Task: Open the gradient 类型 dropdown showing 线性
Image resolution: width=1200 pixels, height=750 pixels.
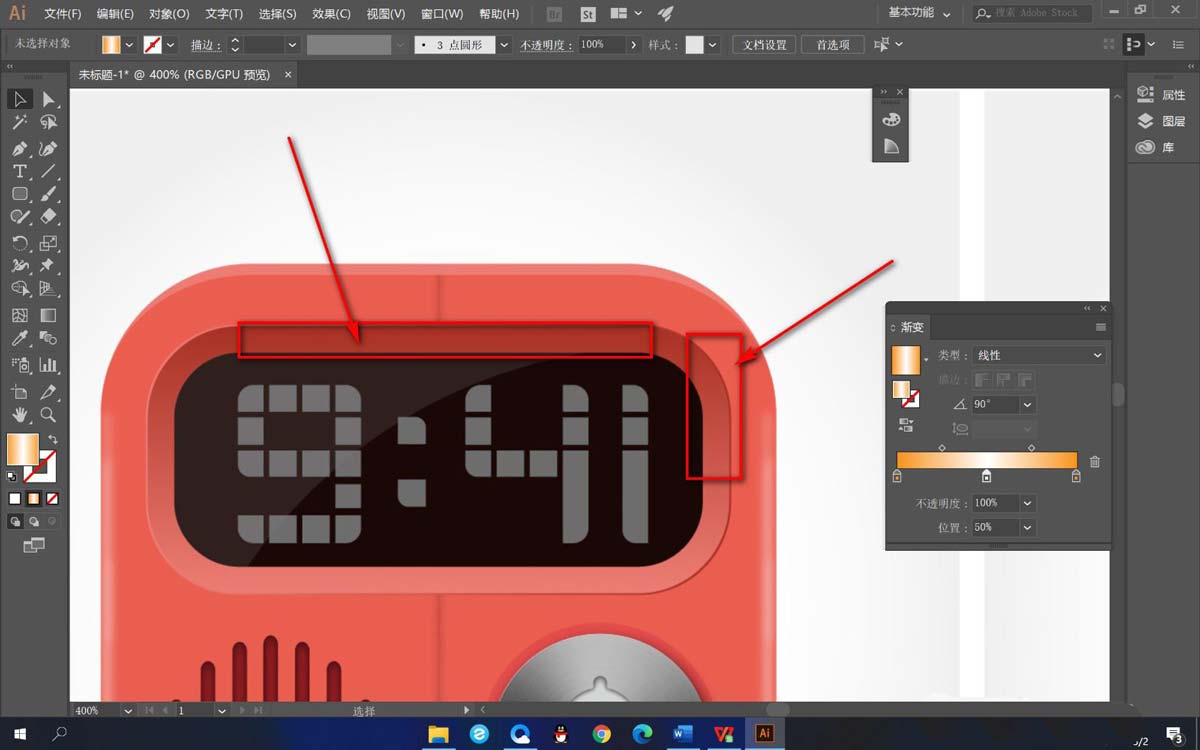Action: point(1039,355)
